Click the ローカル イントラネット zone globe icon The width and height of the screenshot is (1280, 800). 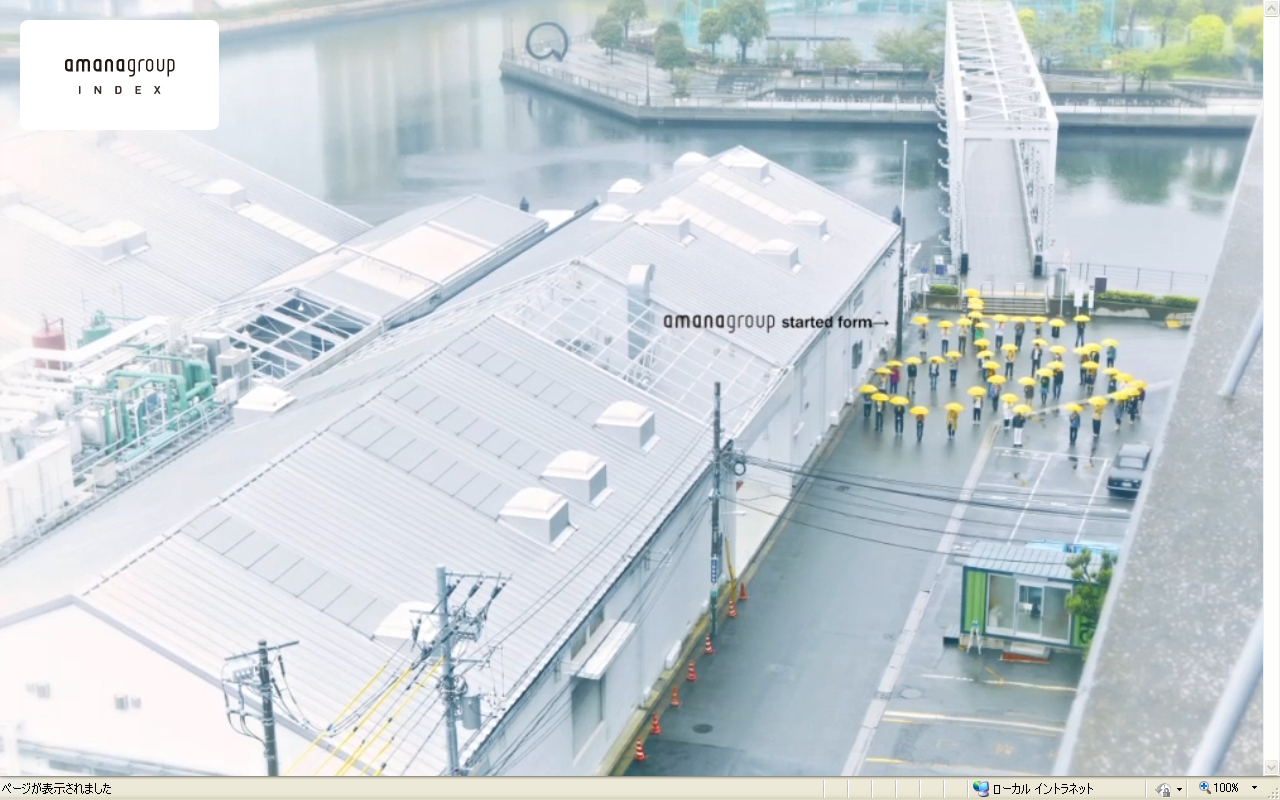[980, 789]
